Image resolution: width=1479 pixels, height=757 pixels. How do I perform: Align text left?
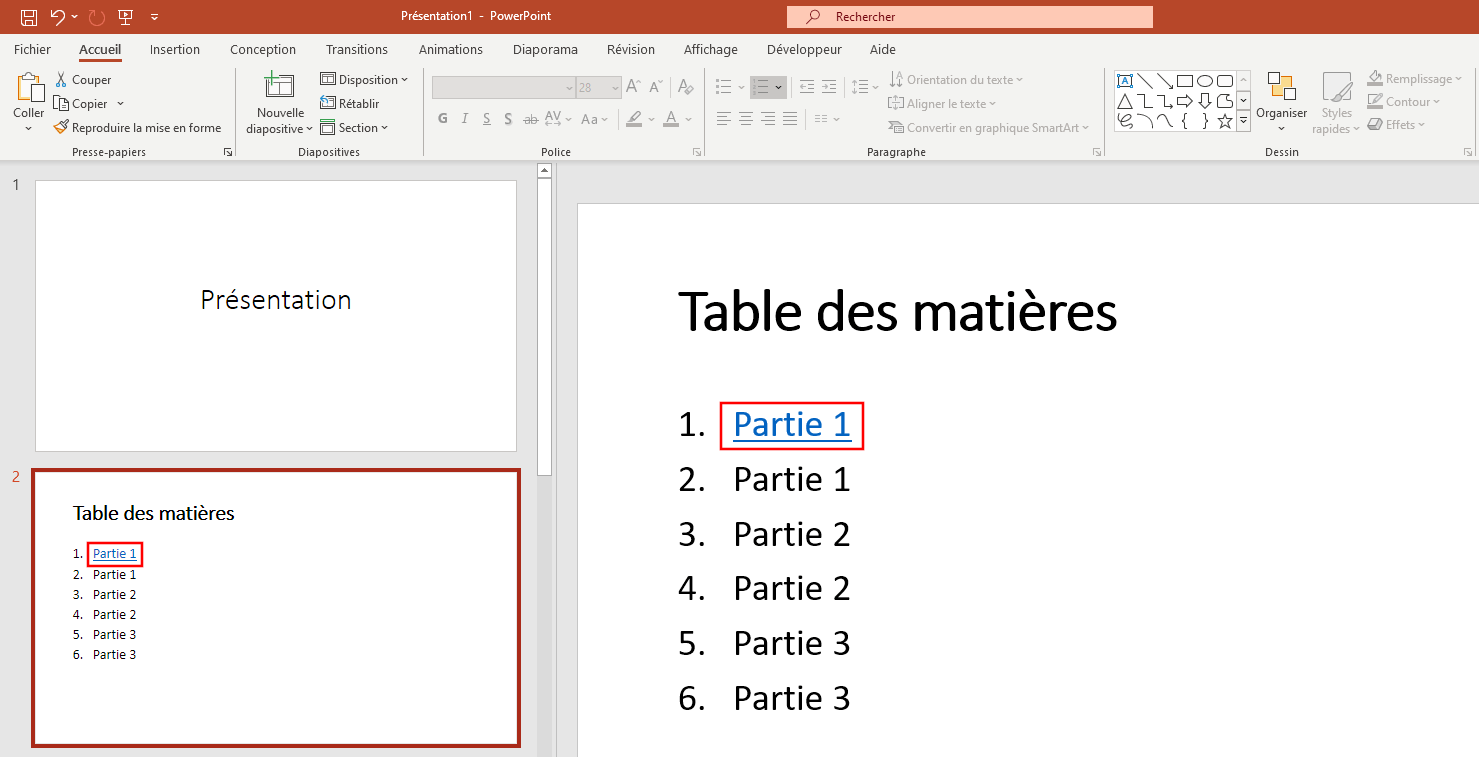(724, 119)
